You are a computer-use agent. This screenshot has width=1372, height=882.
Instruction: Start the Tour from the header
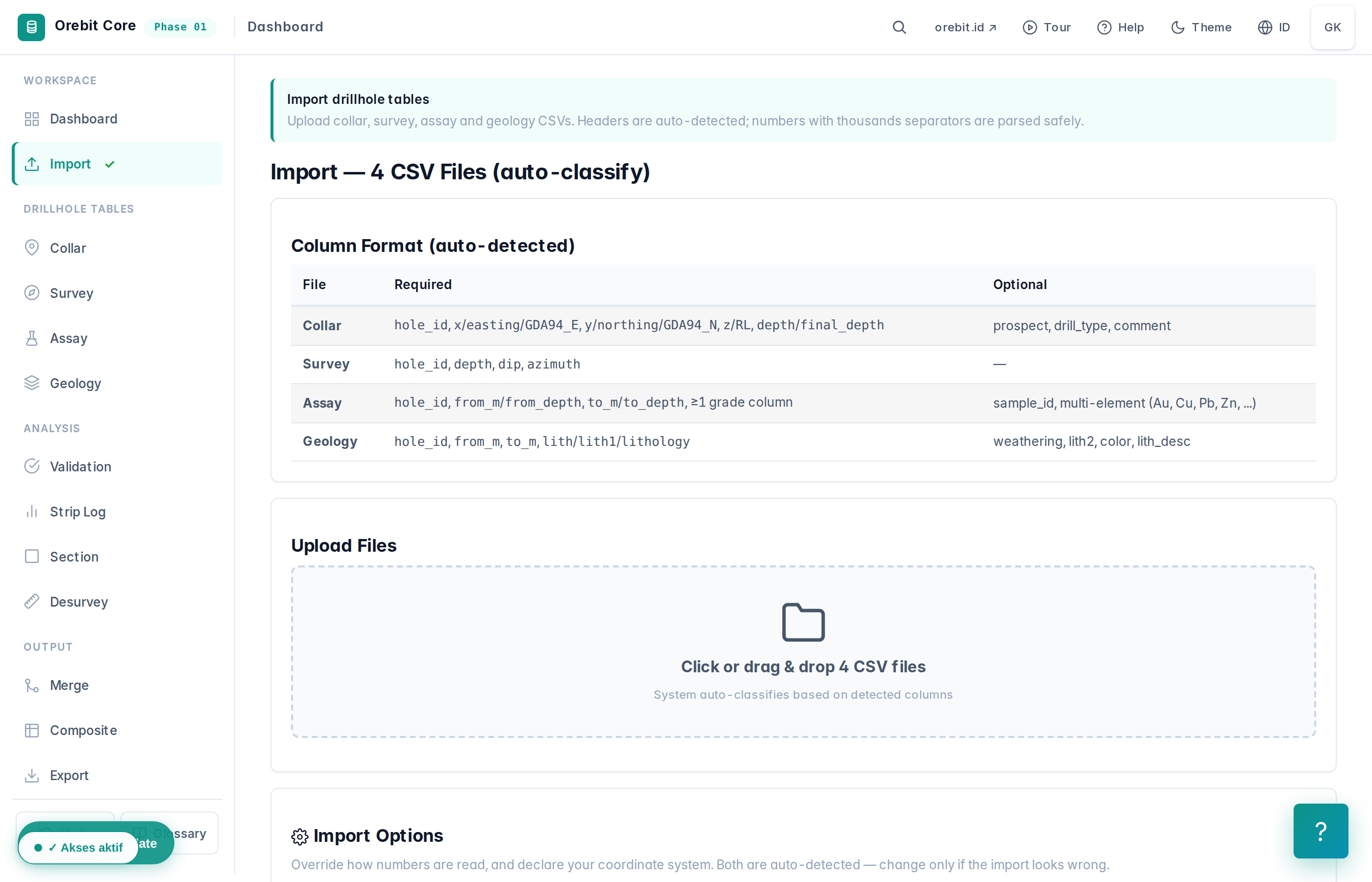(x=1047, y=27)
